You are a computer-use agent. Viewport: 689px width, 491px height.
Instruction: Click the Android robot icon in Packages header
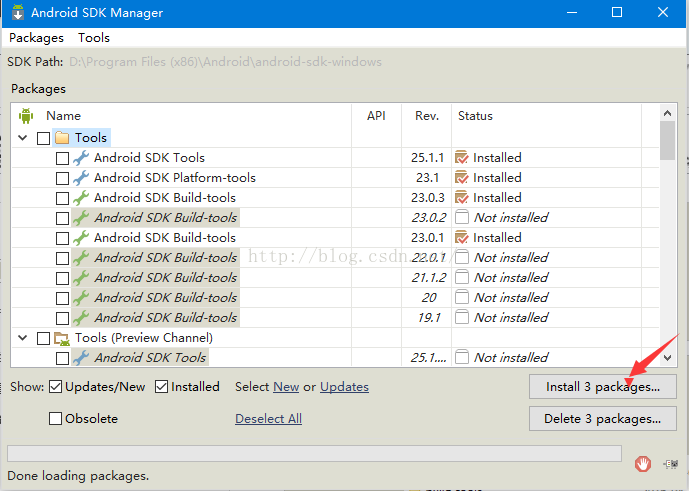tap(26, 116)
